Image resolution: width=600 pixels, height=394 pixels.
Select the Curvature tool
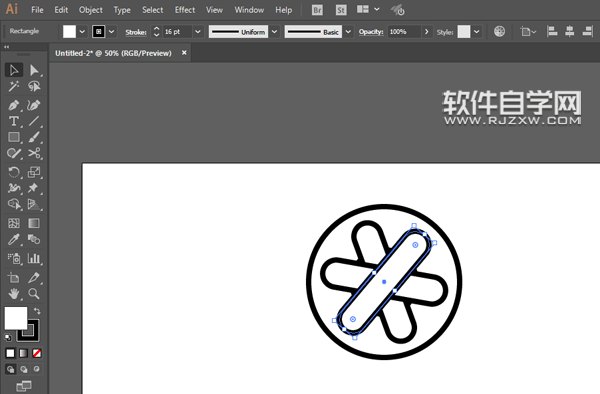(x=34, y=105)
